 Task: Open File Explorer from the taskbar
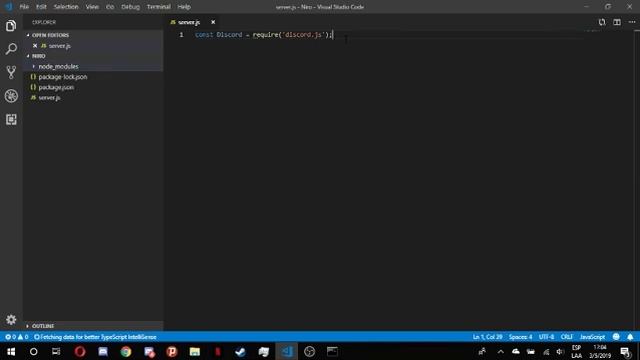(x=195, y=351)
